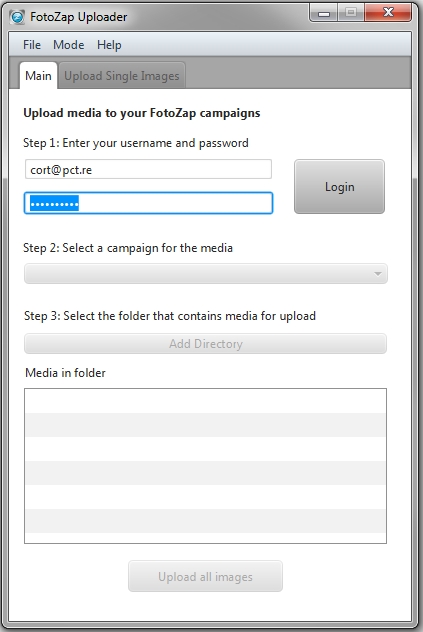423x632 pixels.
Task: Select first shaded row in the media list
Action: 205,425
